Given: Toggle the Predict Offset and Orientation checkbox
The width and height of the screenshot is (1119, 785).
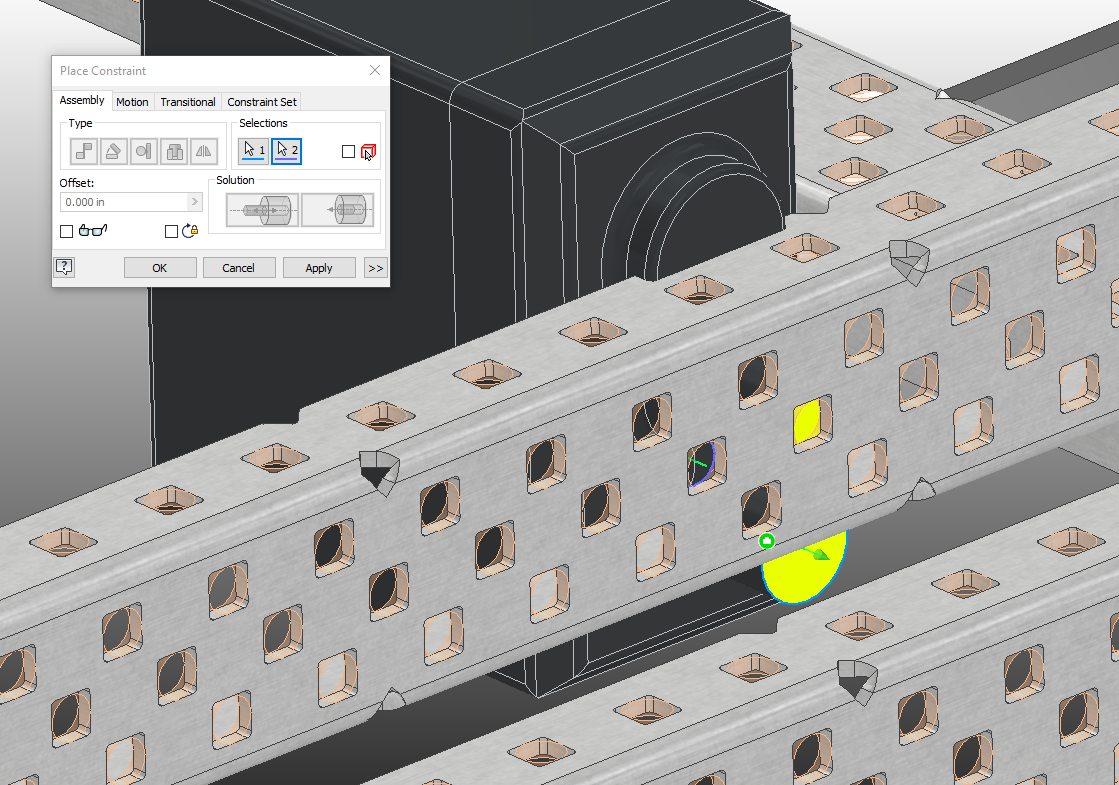Looking at the screenshot, I should point(171,231).
